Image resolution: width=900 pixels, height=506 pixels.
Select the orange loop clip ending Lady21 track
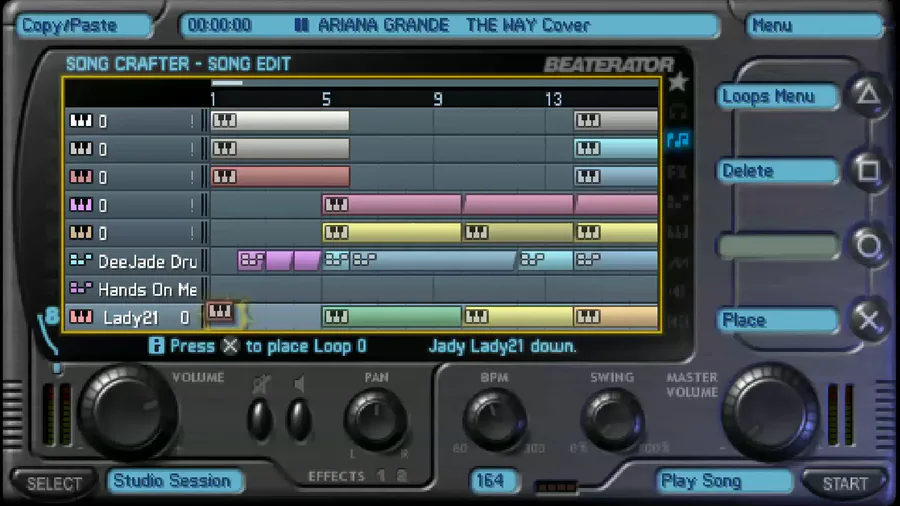616,317
